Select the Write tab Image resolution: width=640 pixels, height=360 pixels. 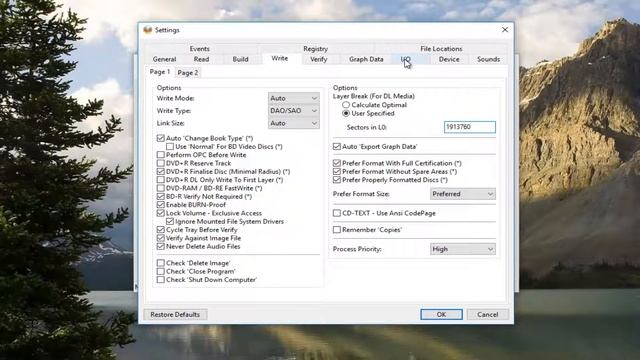coord(280,58)
